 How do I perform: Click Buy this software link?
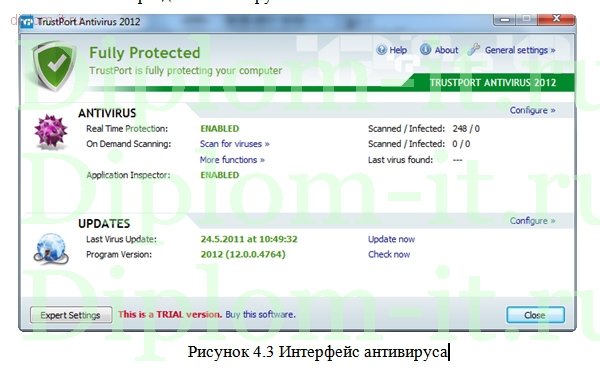260,314
